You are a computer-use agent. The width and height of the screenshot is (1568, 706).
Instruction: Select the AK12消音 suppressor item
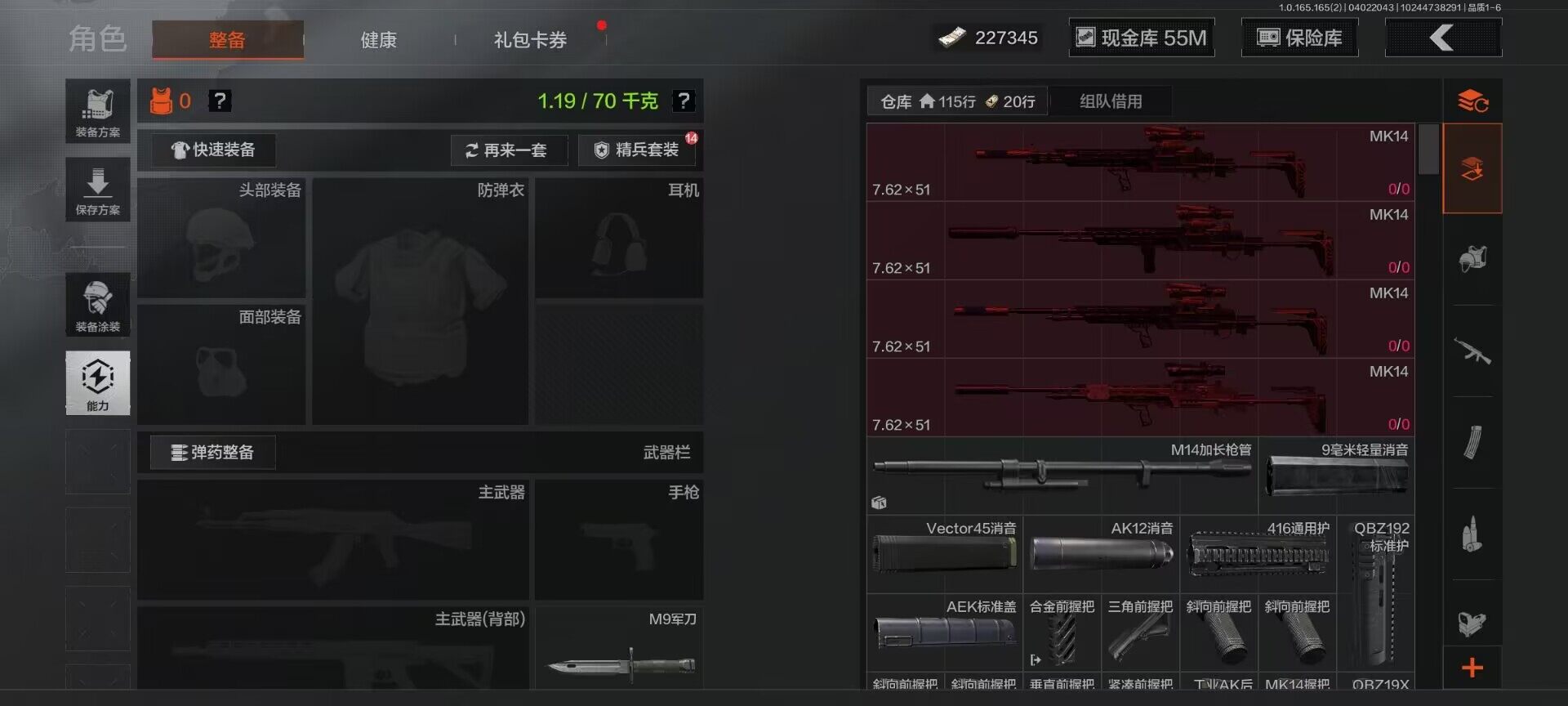point(1102,554)
